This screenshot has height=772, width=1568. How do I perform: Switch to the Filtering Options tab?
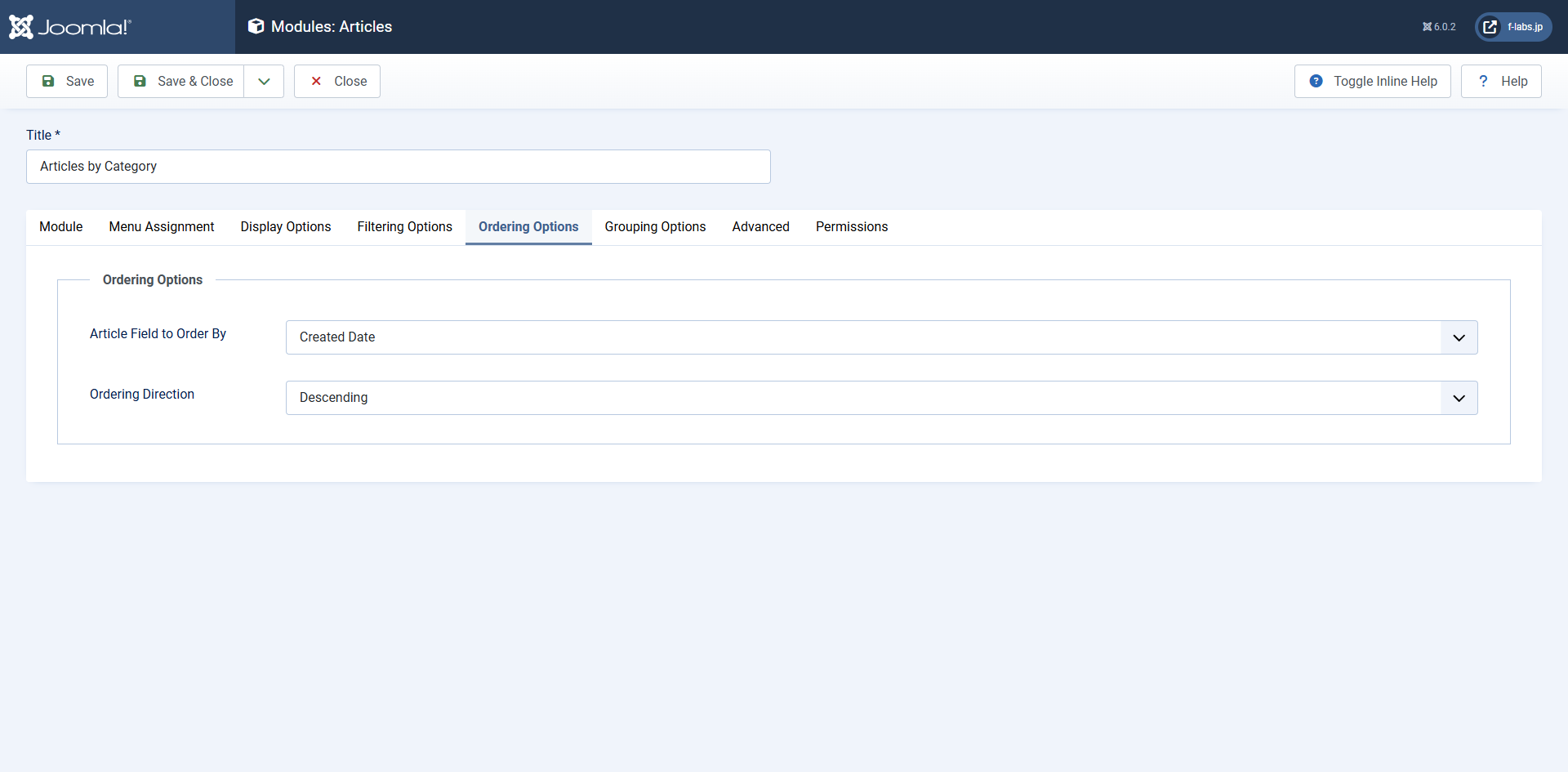404,227
